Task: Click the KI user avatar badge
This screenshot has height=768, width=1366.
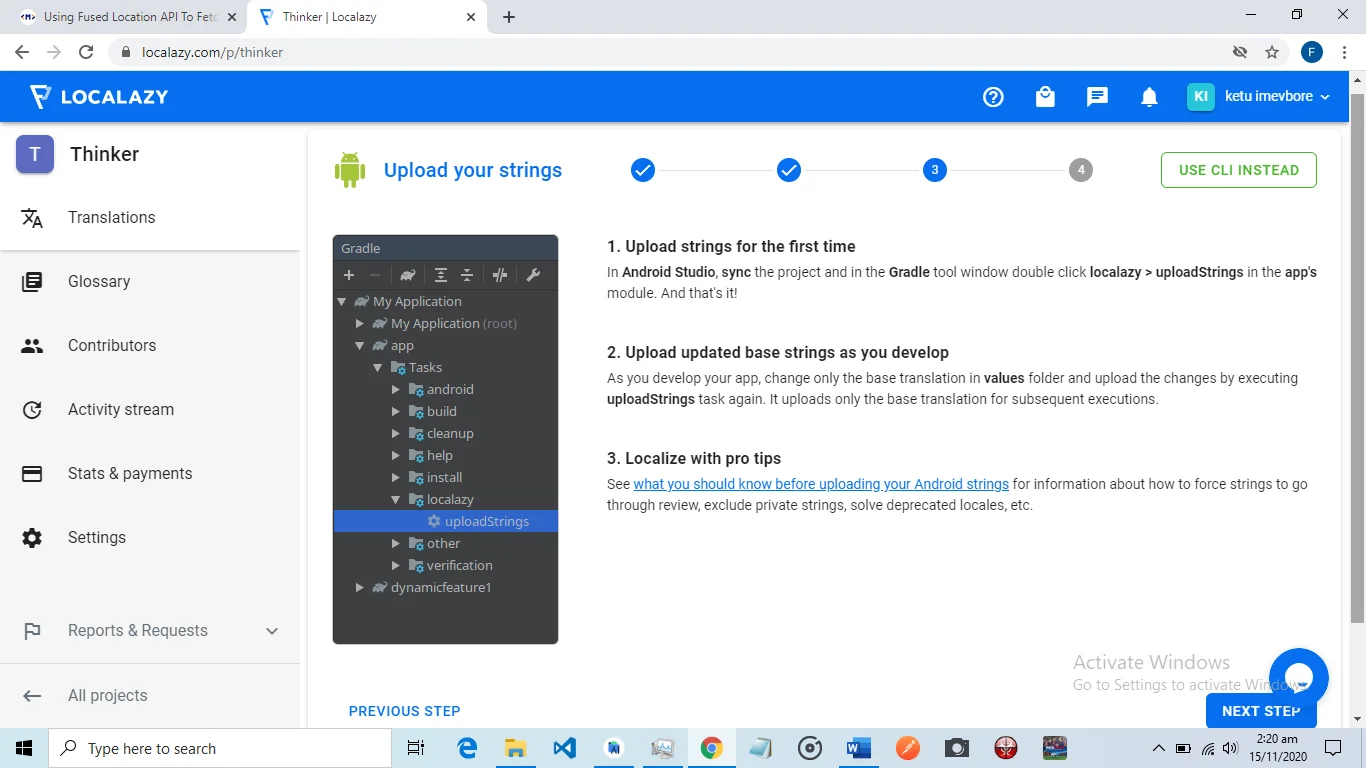Action: 1201,97
